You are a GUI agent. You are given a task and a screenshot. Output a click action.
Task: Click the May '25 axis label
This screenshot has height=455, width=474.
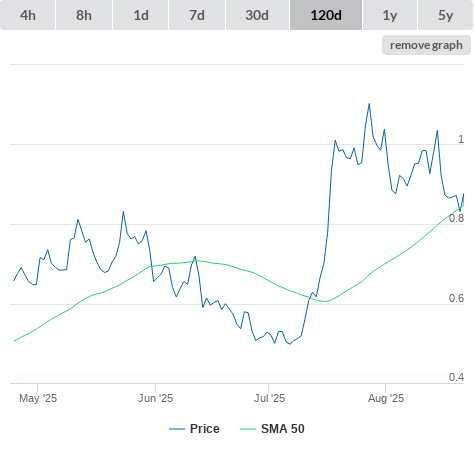tap(38, 398)
